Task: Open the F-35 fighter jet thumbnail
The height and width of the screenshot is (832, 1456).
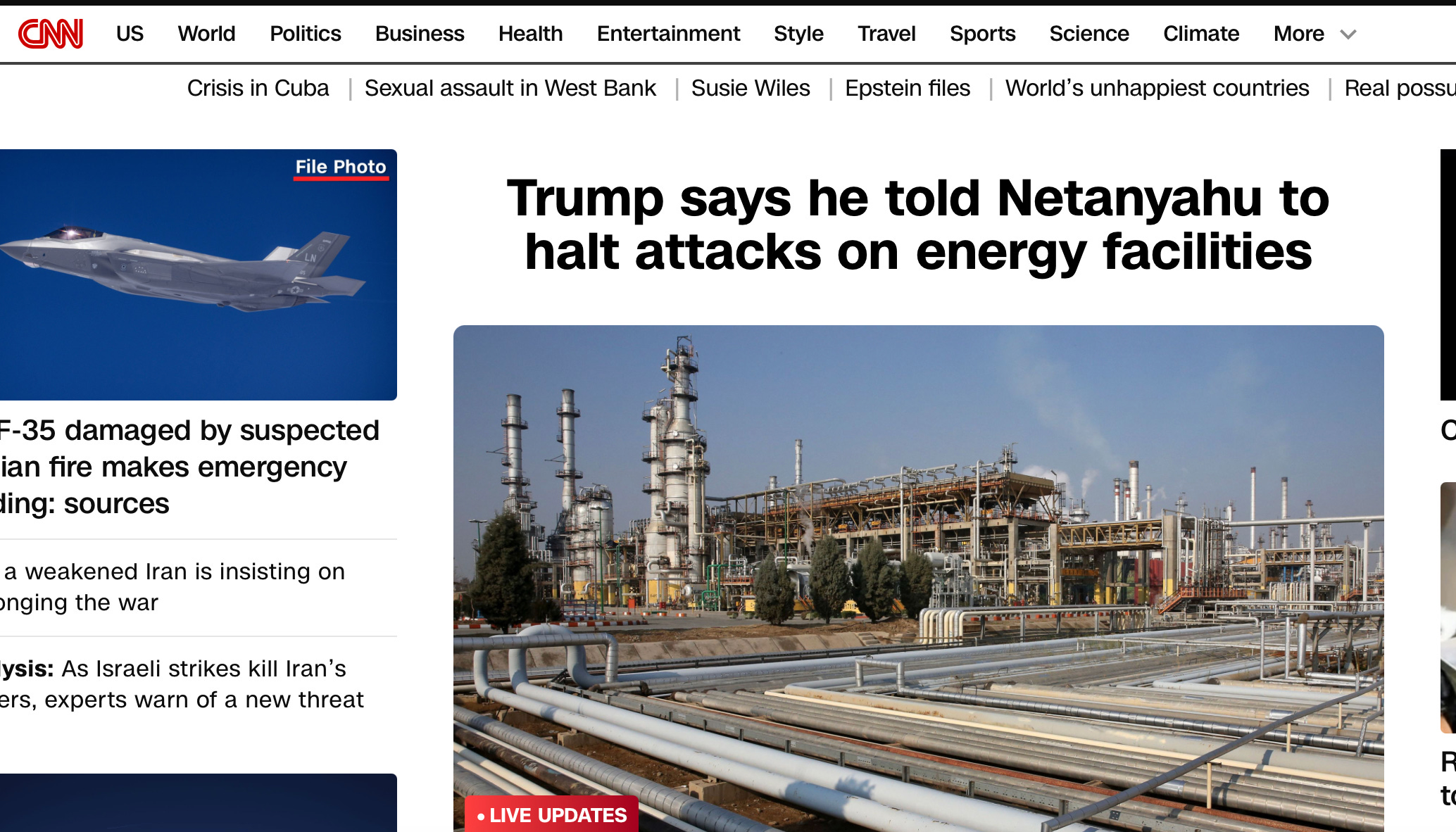Action: pos(199,275)
